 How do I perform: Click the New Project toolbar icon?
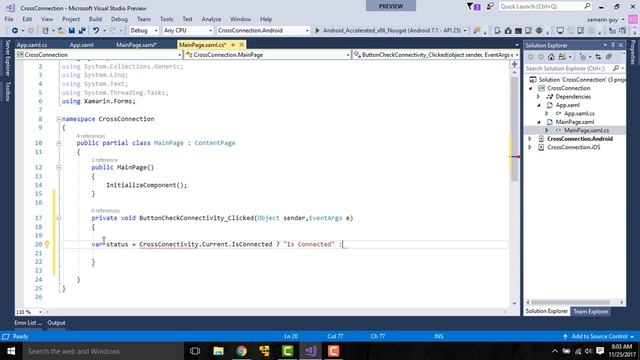(x=45, y=31)
